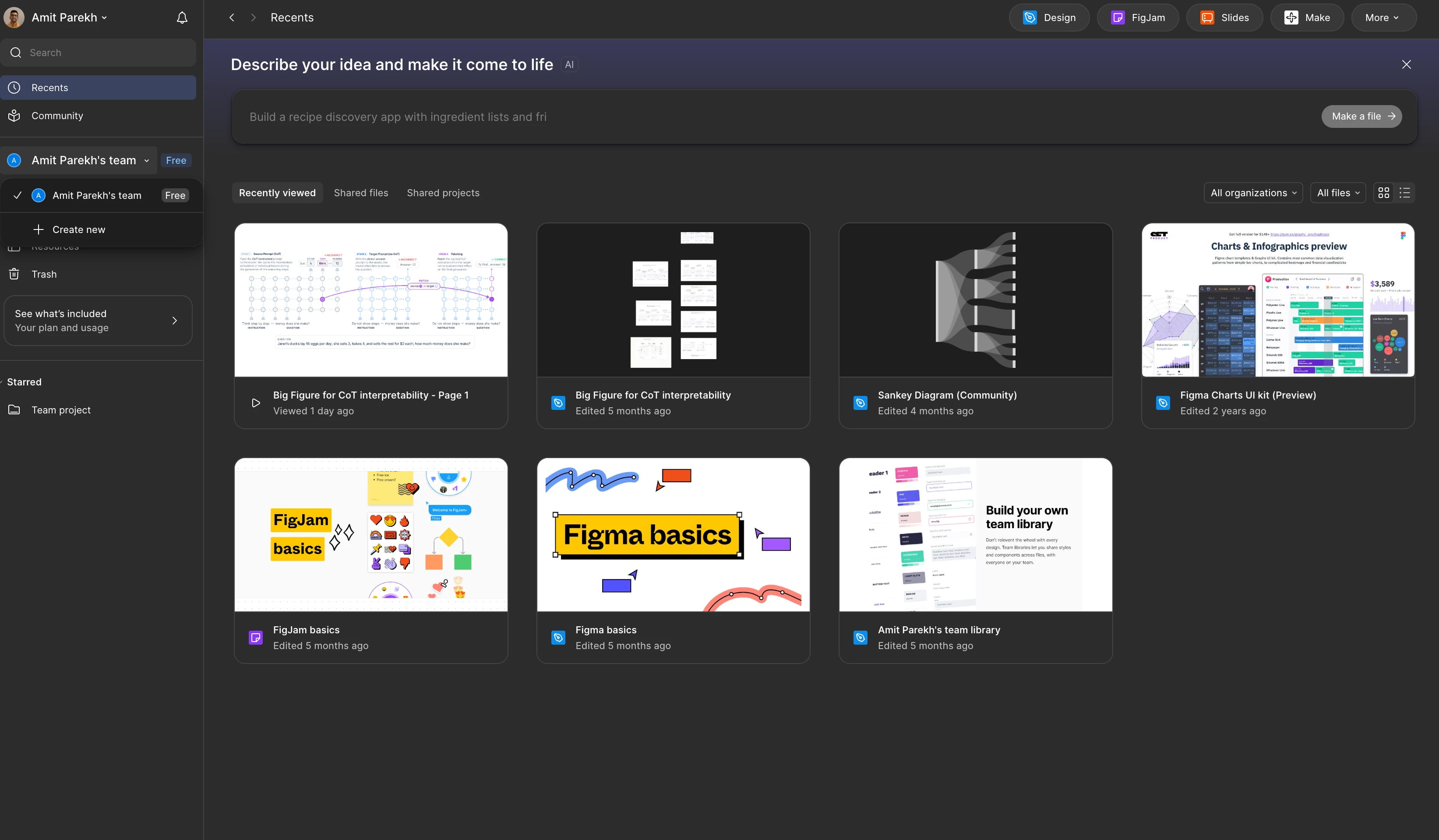The image size is (1439, 840).
Task: Switch to list view
Action: coord(1405,193)
